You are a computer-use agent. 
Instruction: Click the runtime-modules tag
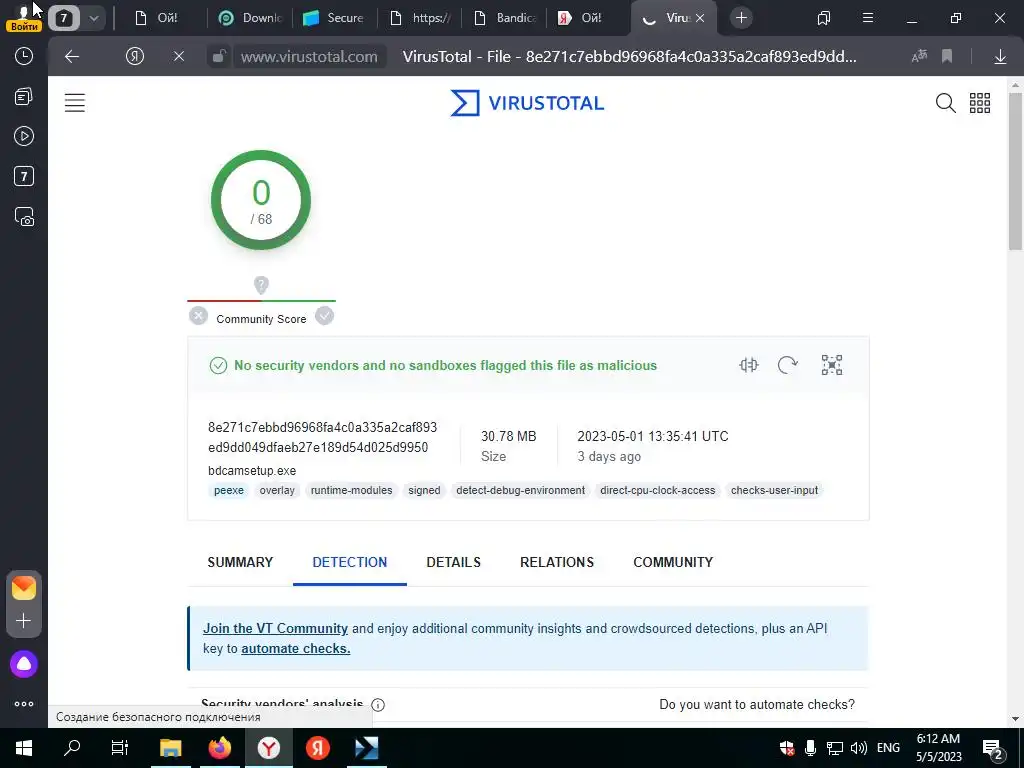(x=351, y=490)
